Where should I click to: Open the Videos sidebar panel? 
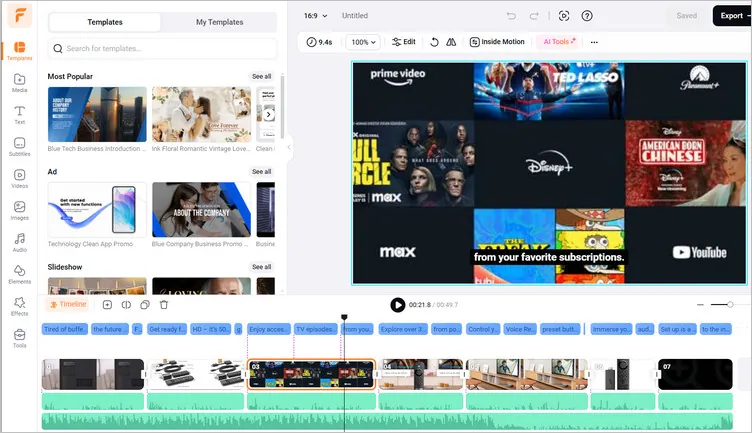pos(19,179)
